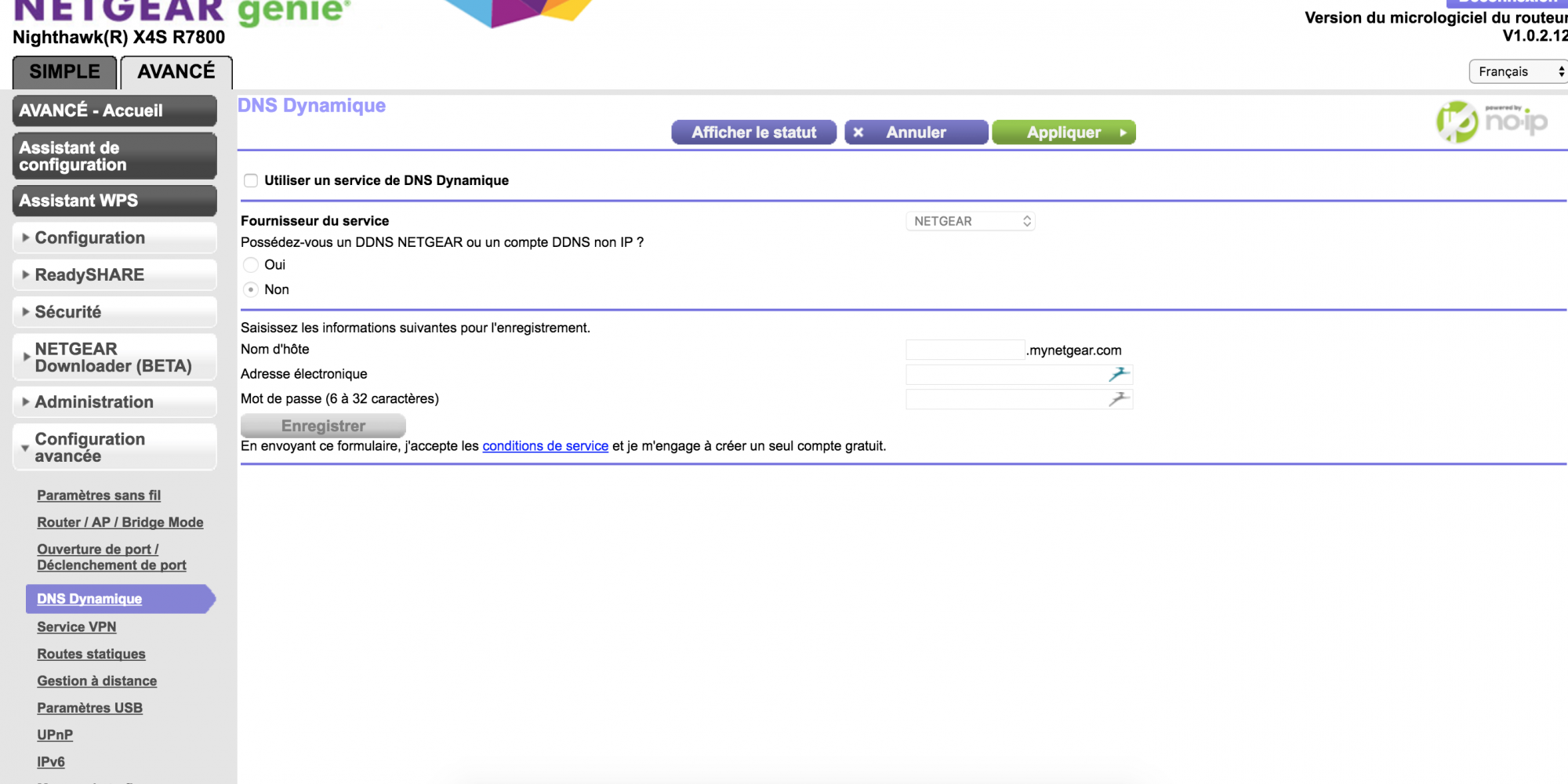The height and width of the screenshot is (784, 1568).
Task: Expand the Configuration menu section
Action: 114,238
